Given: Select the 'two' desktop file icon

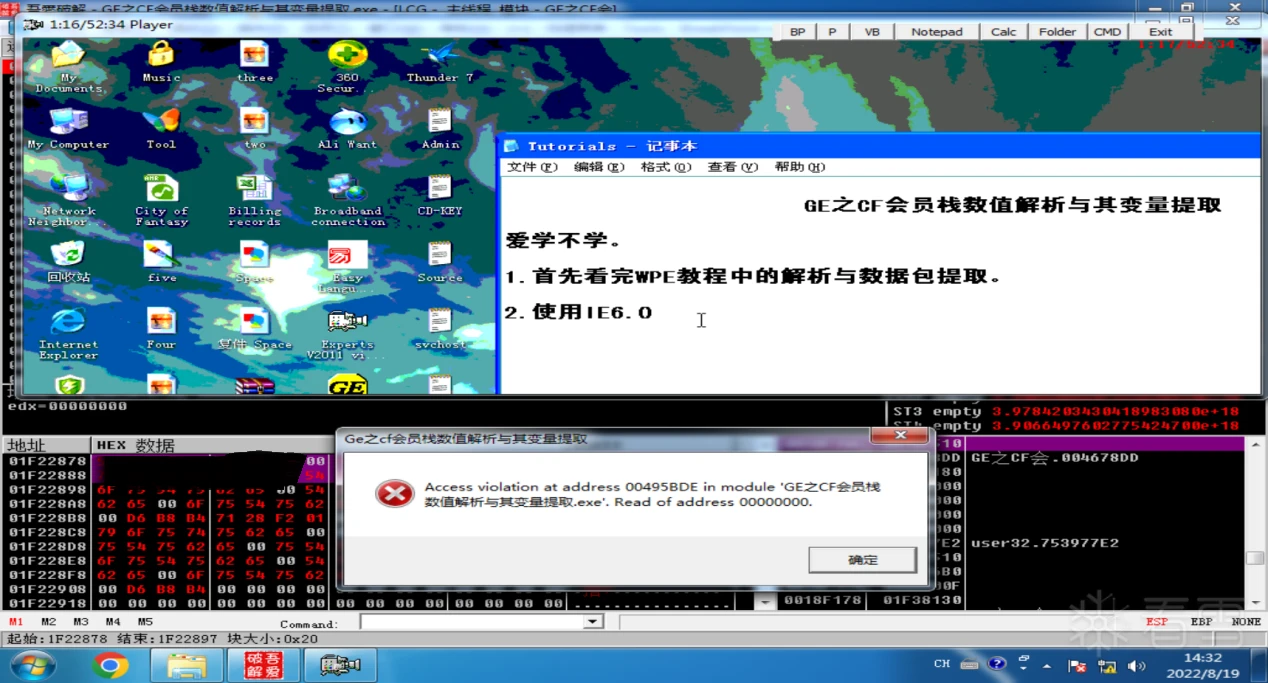Looking at the screenshot, I should pyautogui.click(x=255, y=128).
